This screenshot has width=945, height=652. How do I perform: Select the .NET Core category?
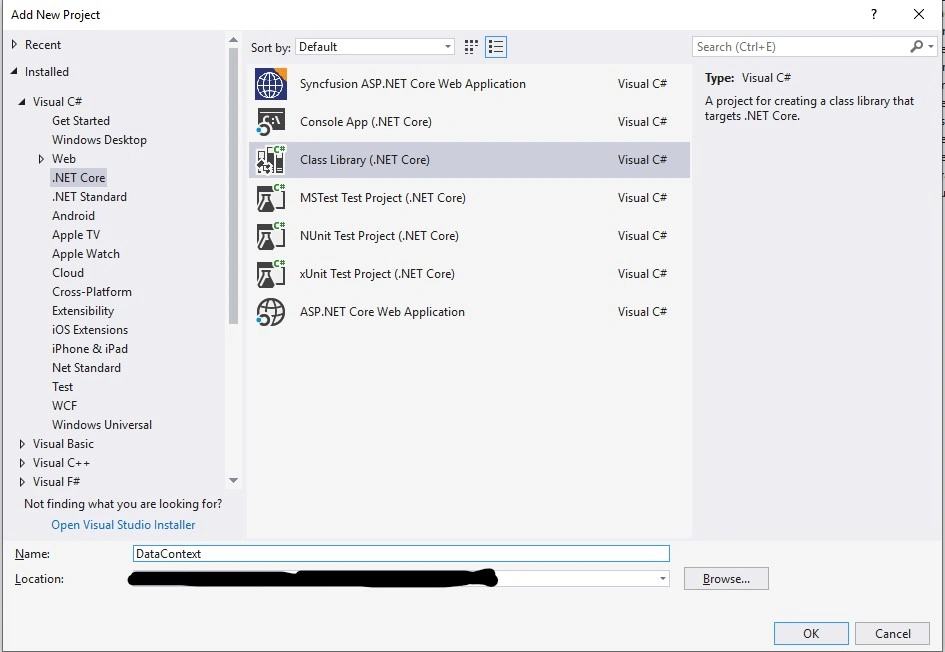78,178
